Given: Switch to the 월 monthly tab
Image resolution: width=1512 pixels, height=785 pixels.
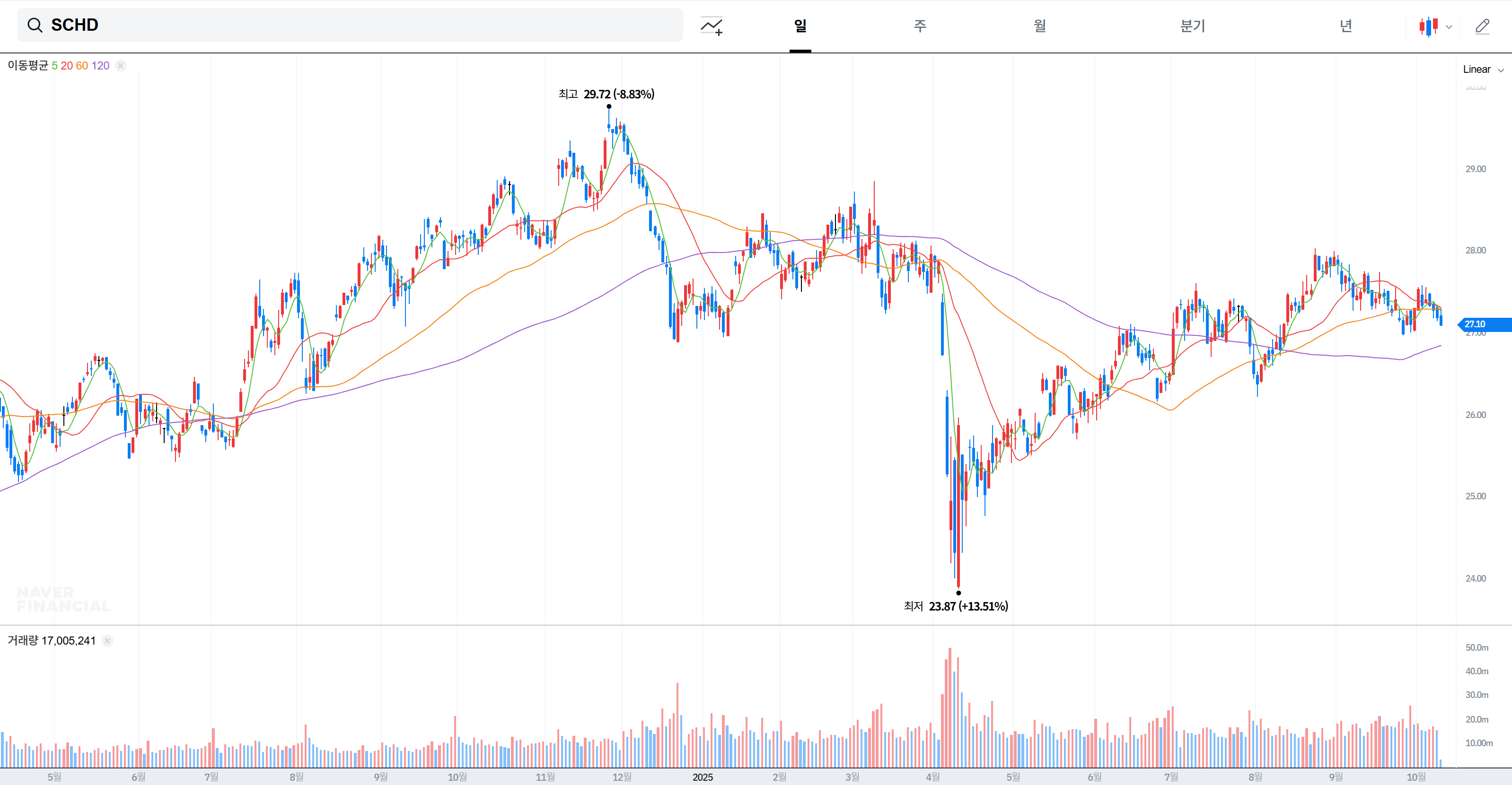Looking at the screenshot, I should [x=1039, y=26].
